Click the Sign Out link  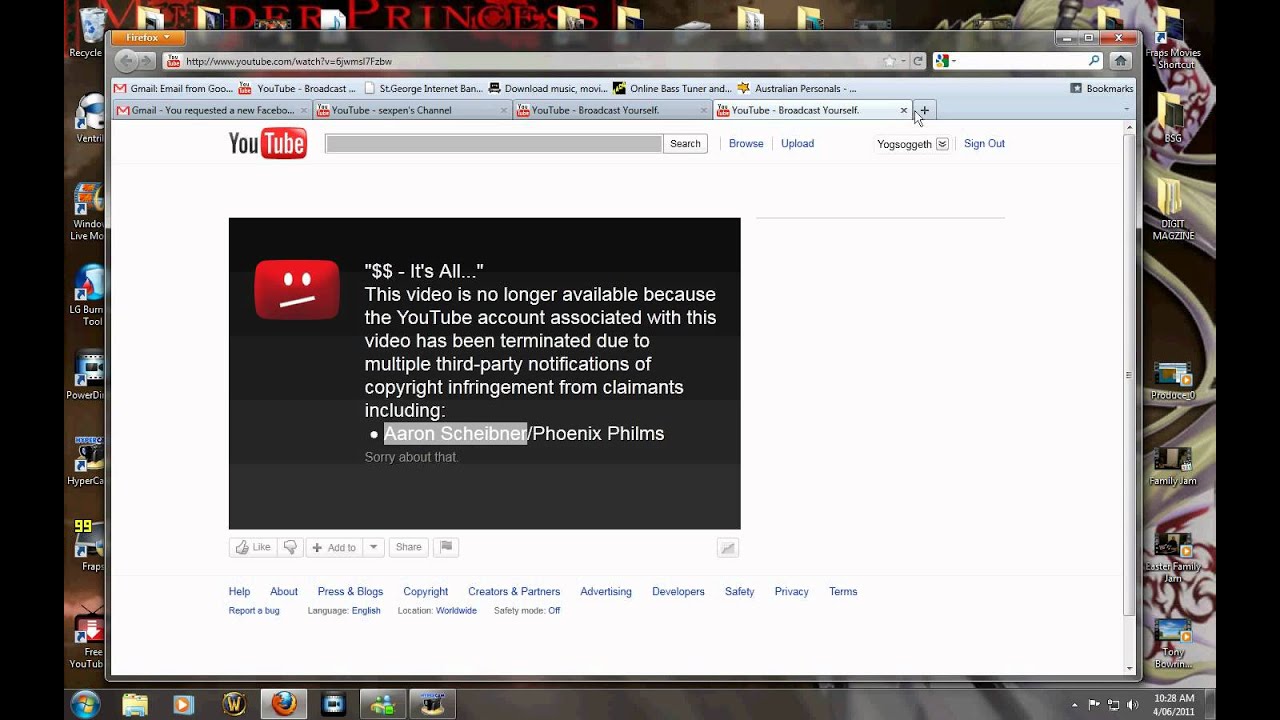click(x=984, y=144)
